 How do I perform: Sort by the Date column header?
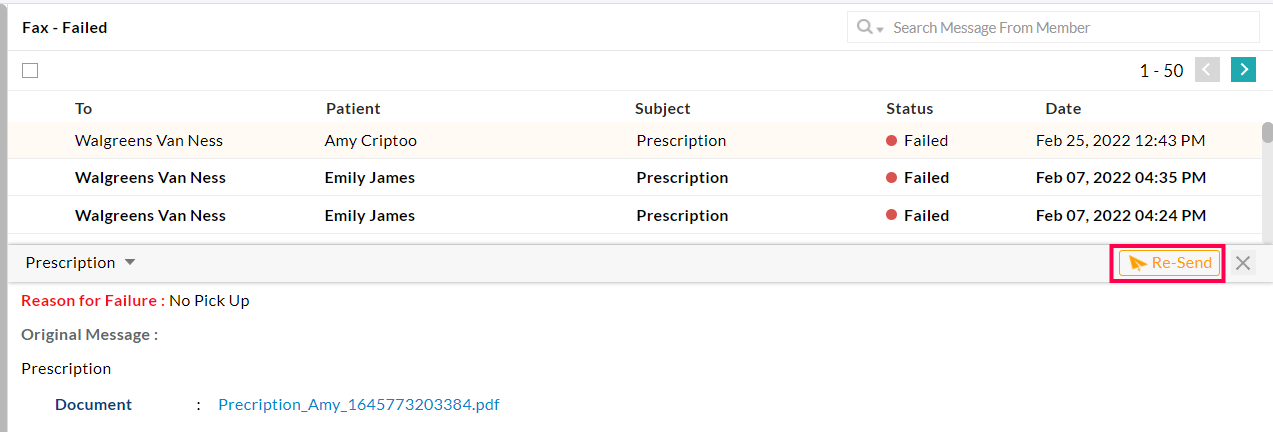point(1063,108)
